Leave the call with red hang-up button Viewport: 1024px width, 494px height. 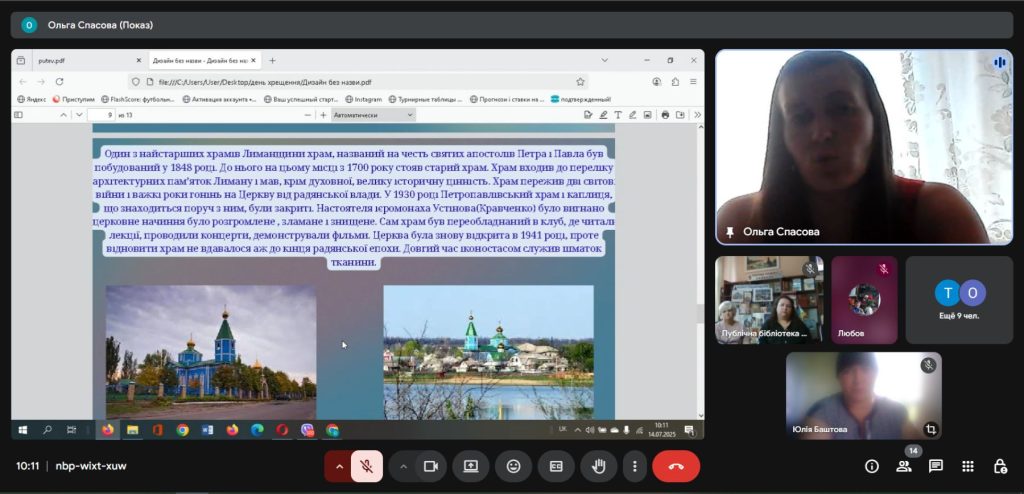click(676, 466)
